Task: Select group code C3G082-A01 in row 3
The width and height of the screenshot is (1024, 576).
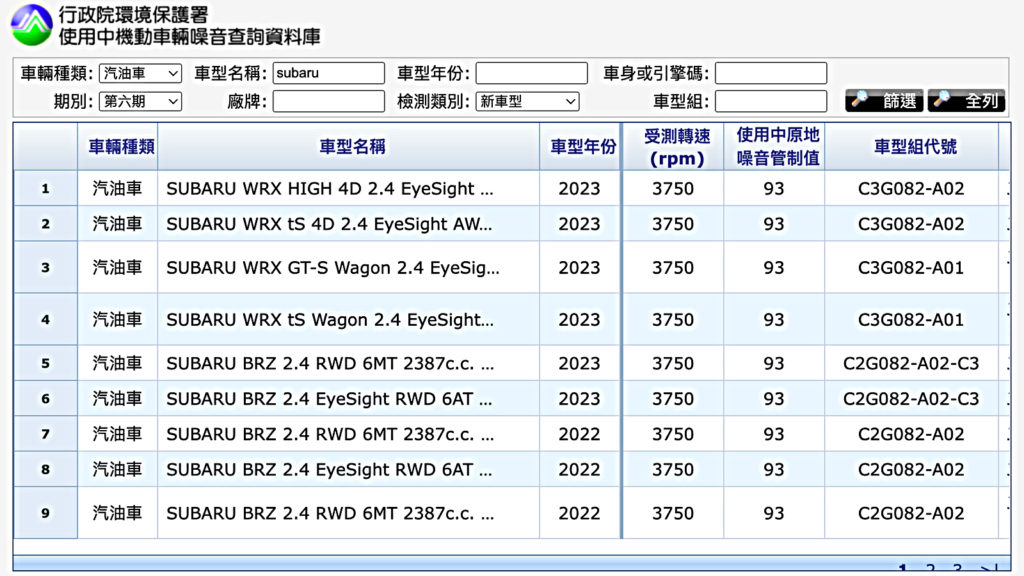Action: click(911, 268)
